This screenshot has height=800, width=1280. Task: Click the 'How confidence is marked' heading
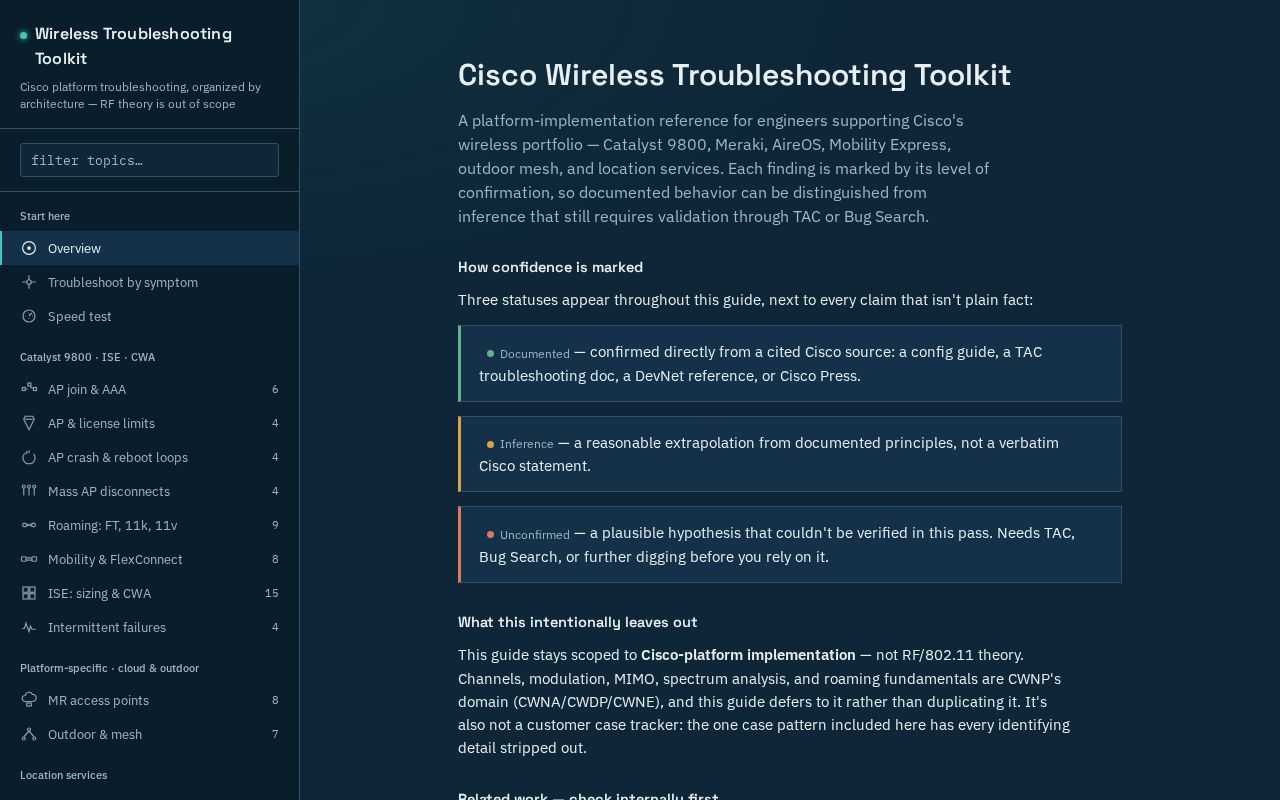tap(550, 267)
